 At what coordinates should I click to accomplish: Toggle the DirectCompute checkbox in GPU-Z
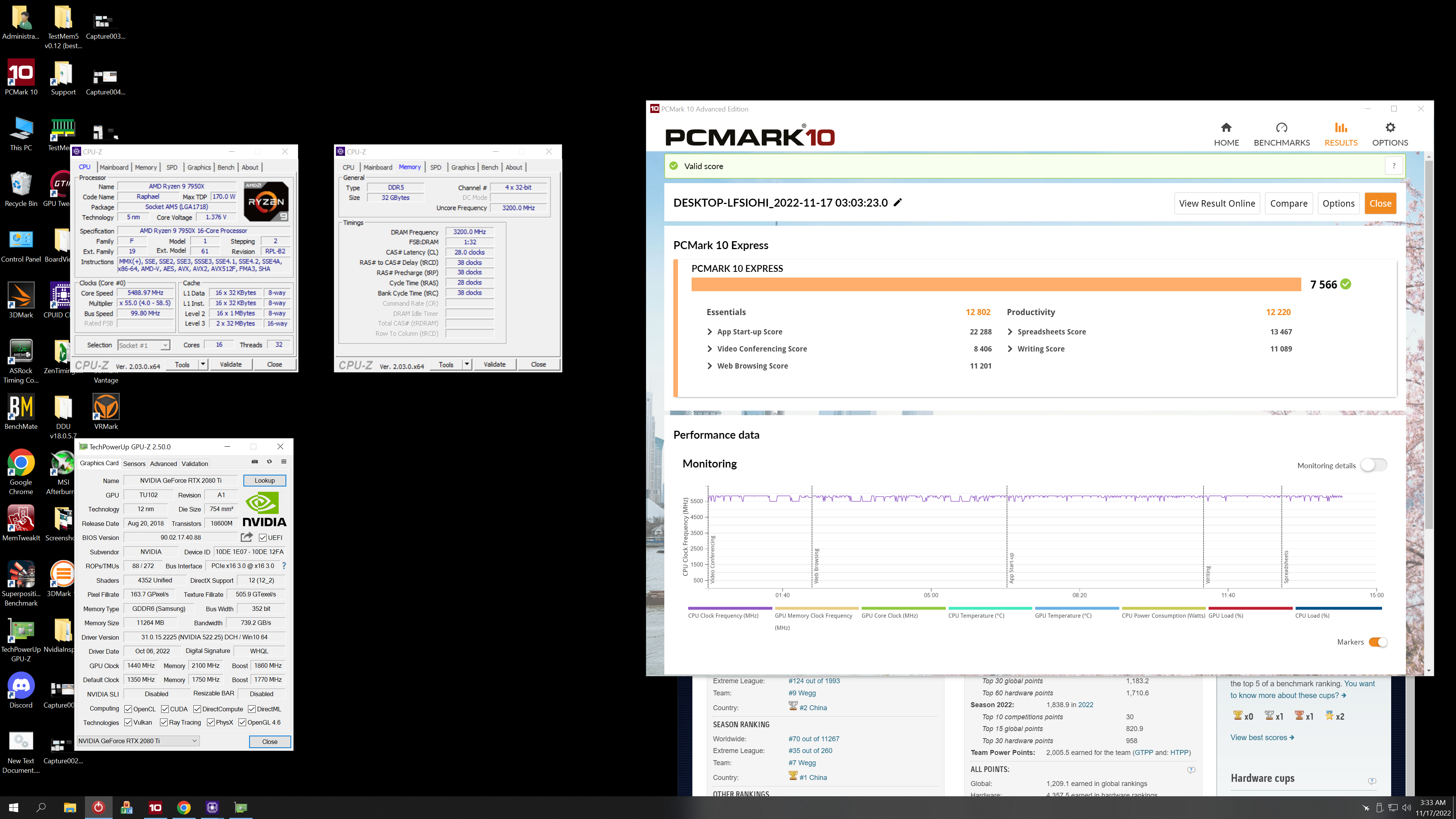click(197, 709)
